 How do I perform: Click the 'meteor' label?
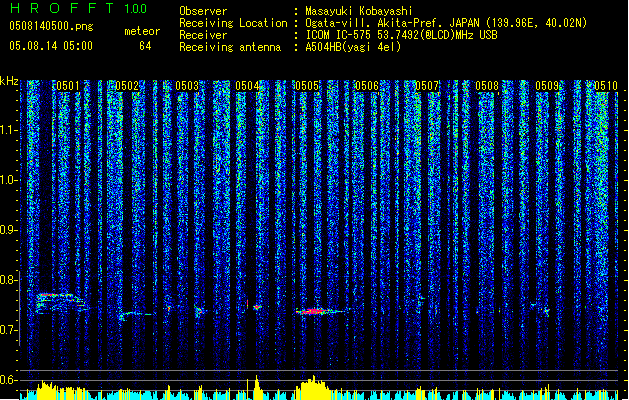142,31
